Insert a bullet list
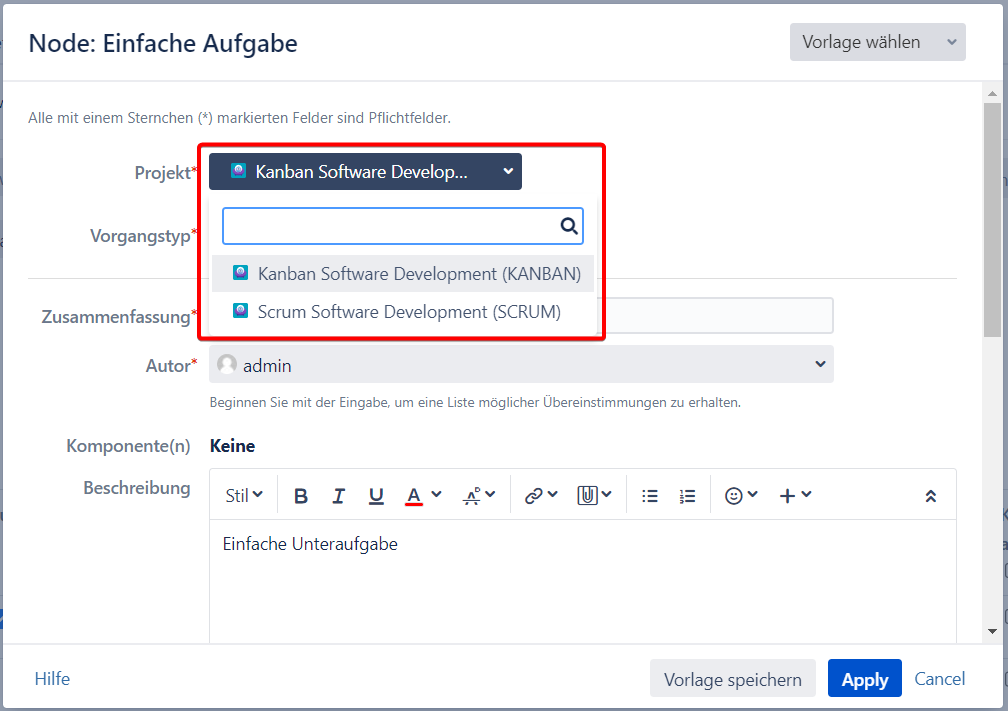Image resolution: width=1008 pixels, height=711 pixels. coord(650,496)
